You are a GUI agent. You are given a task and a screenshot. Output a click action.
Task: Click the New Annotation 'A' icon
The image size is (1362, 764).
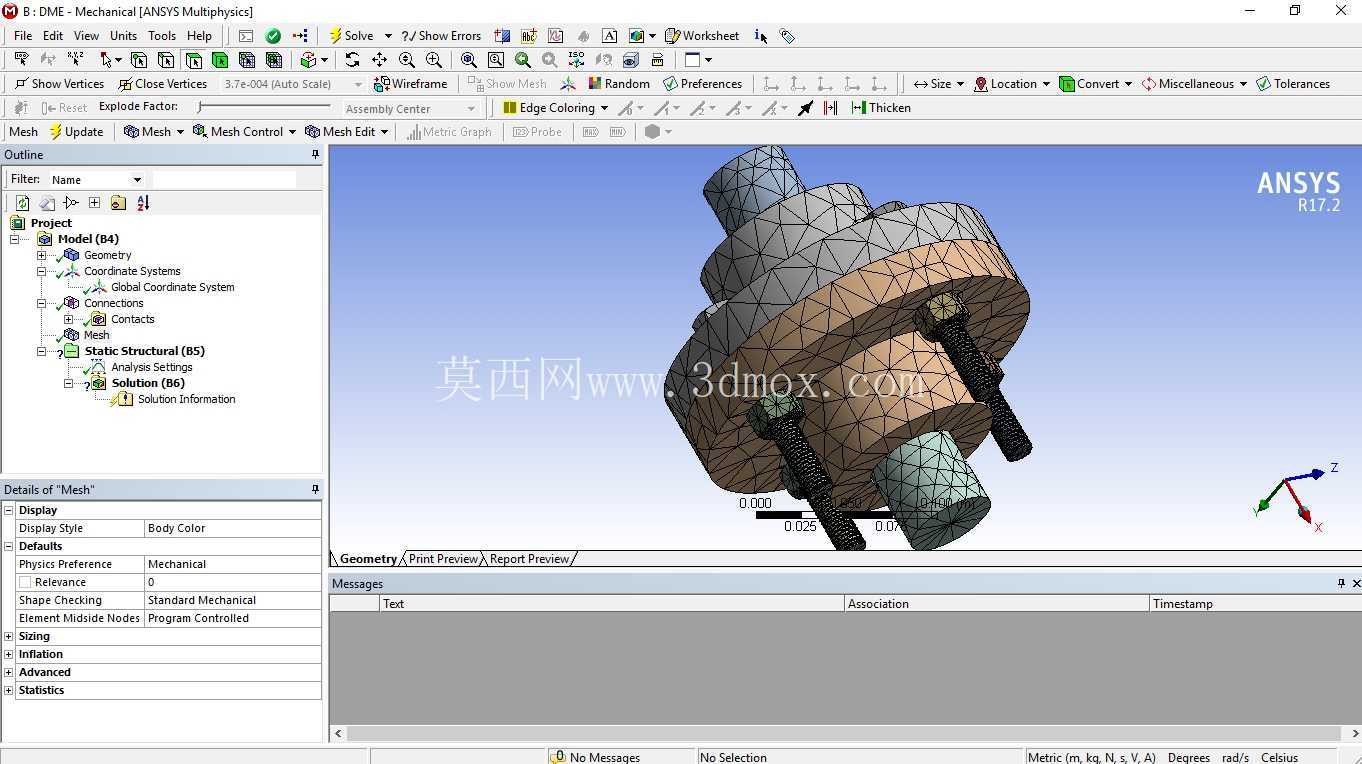(x=609, y=36)
